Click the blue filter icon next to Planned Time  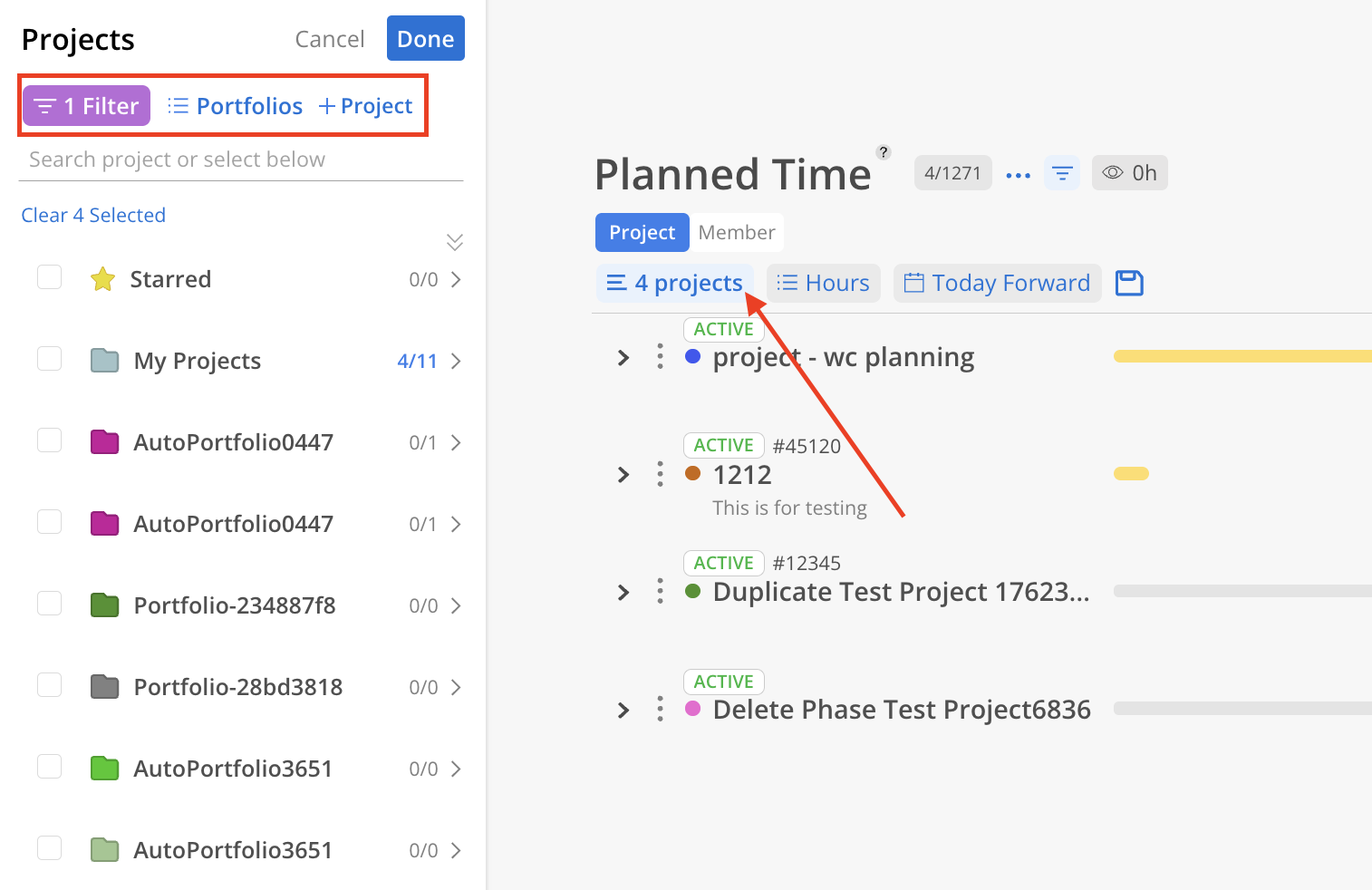point(1062,173)
